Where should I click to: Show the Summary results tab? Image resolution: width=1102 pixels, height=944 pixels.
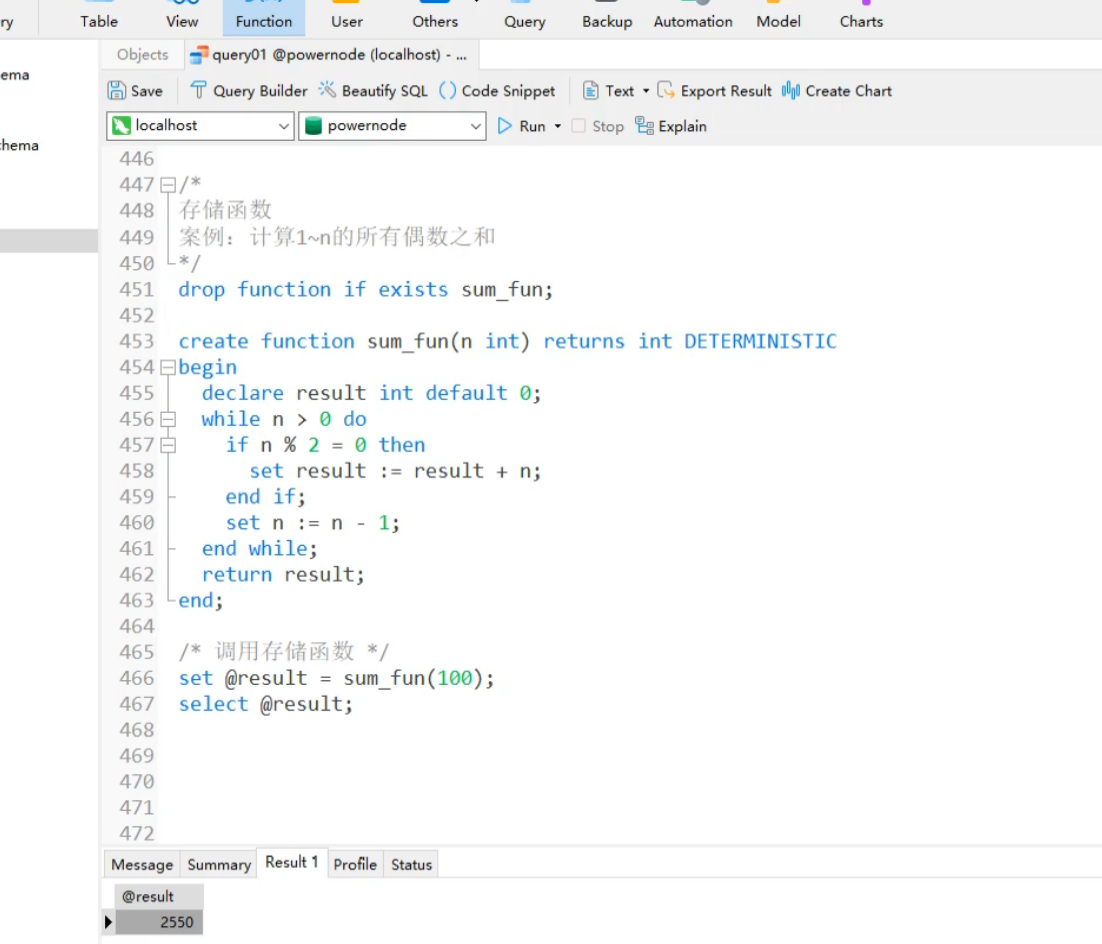[x=219, y=865]
